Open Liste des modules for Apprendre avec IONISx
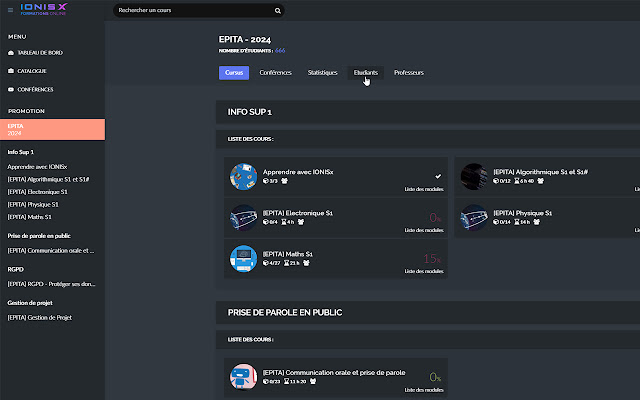The height and width of the screenshot is (400, 640). click(424, 189)
